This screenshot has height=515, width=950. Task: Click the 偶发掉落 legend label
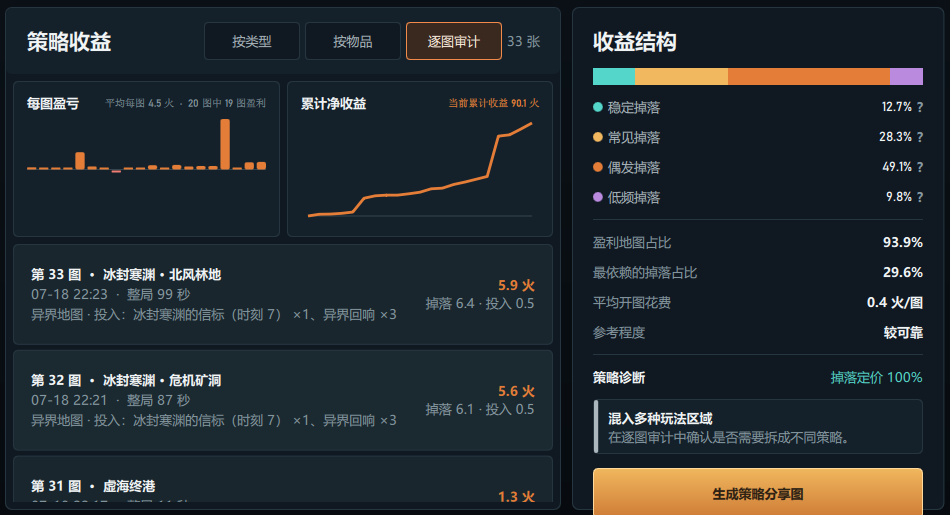tap(634, 167)
